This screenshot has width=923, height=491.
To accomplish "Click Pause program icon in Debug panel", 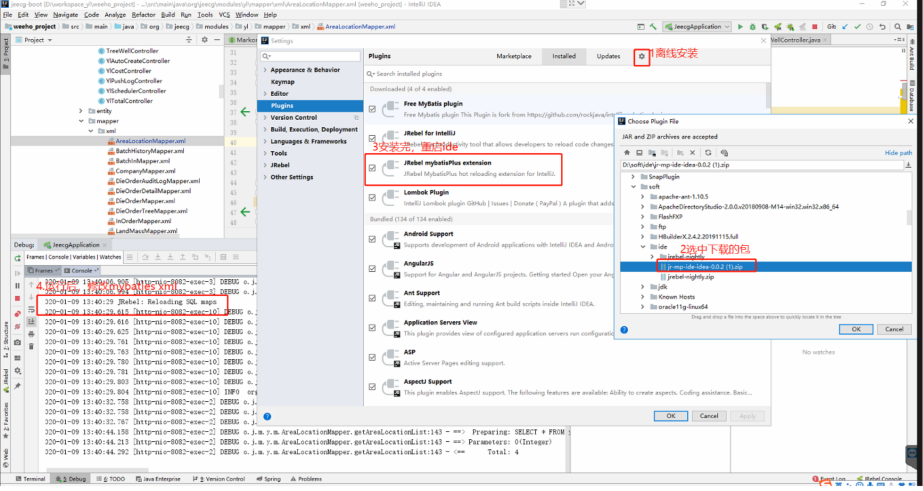I will 18,286.
